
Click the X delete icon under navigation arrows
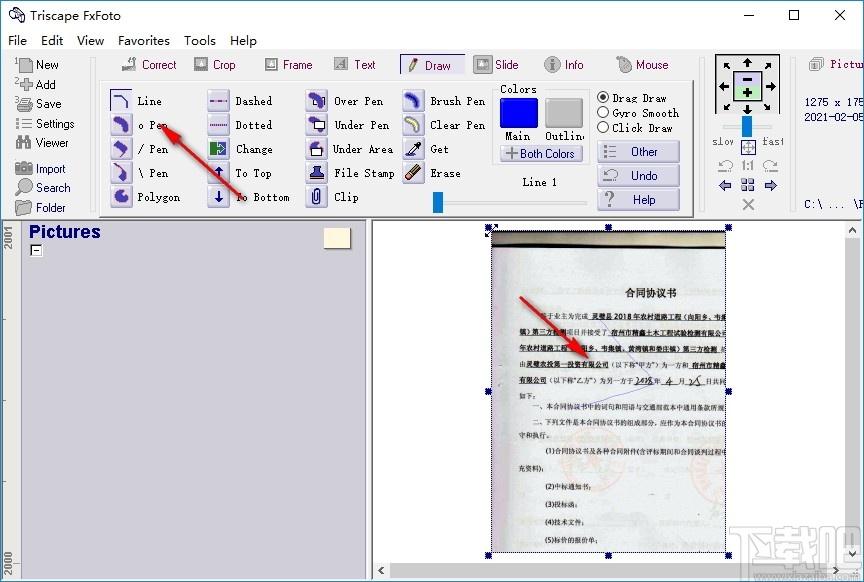point(748,205)
